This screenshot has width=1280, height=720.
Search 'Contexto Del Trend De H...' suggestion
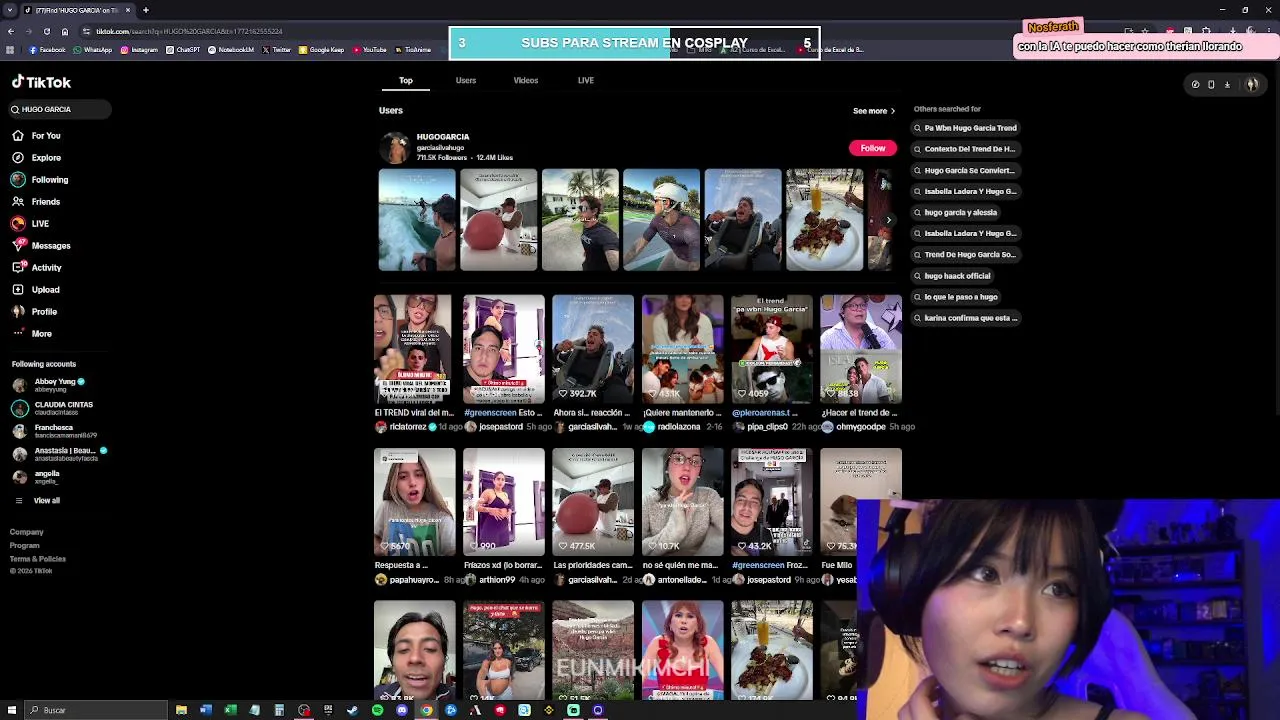click(x=964, y=149)
